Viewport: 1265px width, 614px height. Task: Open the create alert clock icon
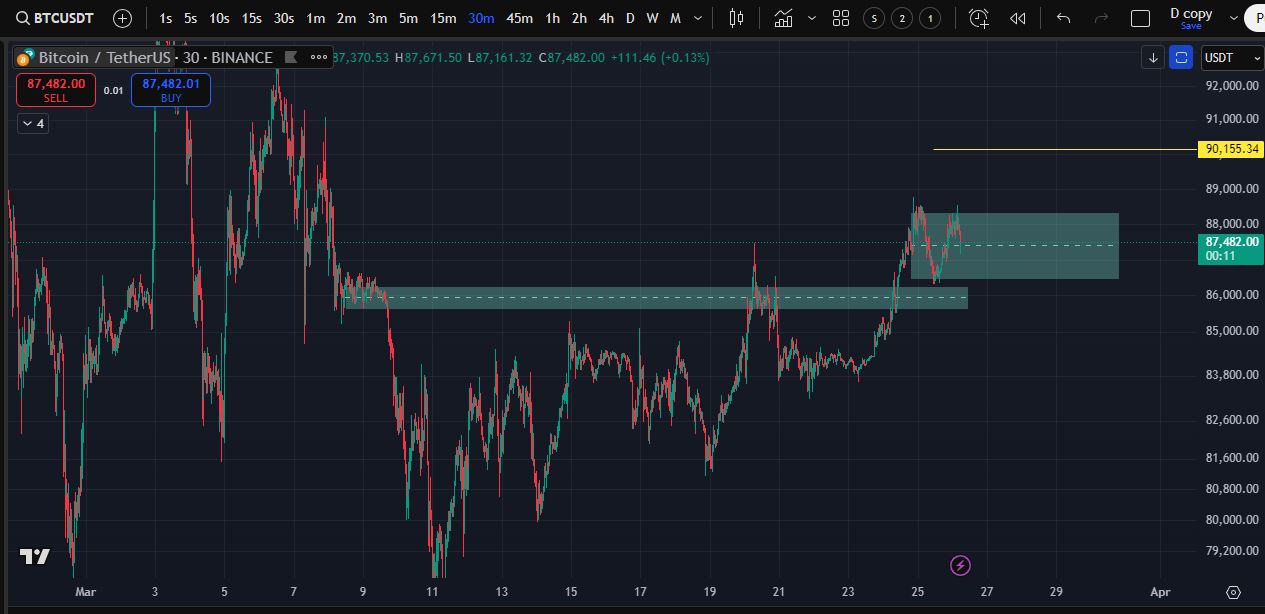coord(978,17)
